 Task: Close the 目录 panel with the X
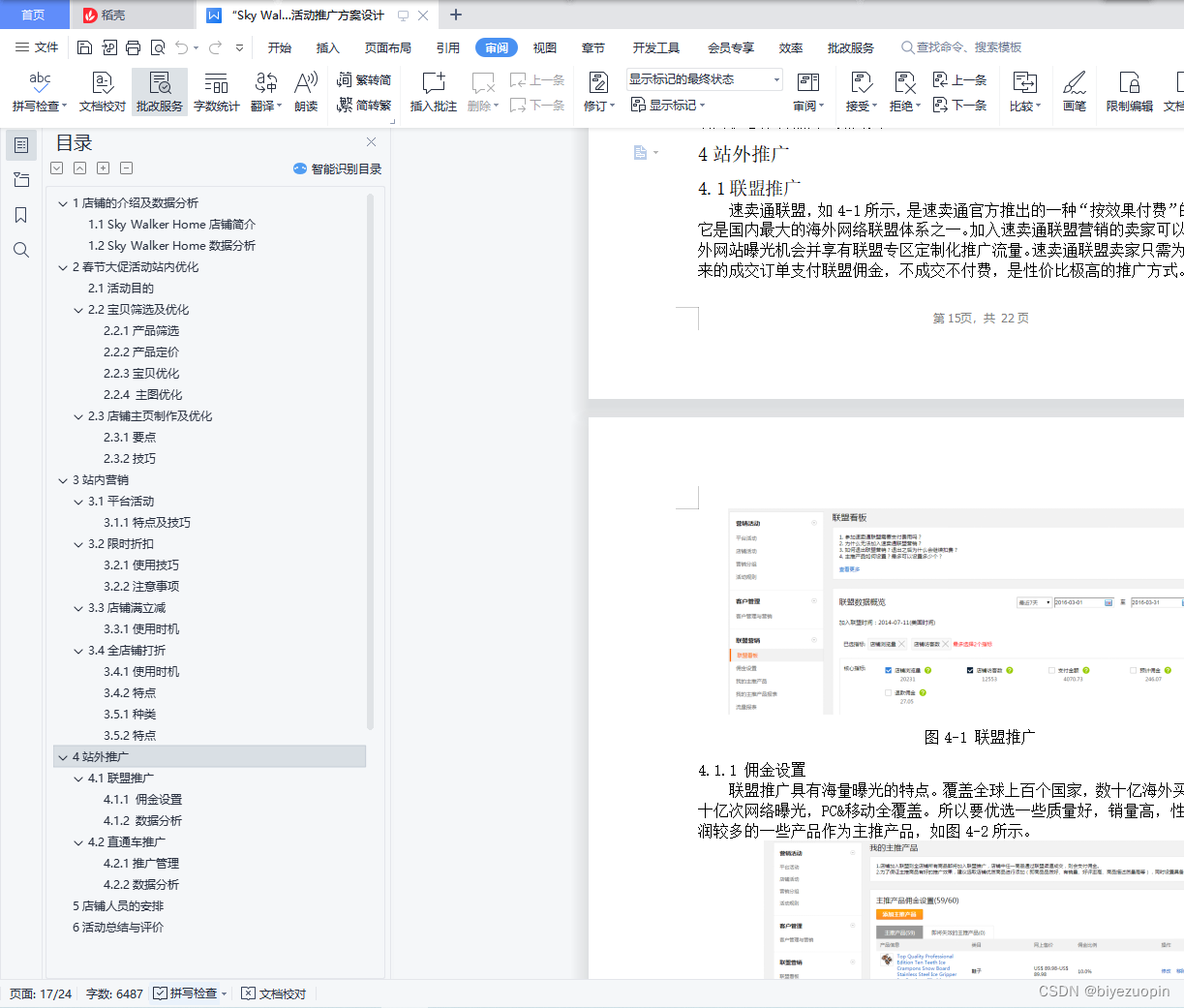(x=371, y=142)
